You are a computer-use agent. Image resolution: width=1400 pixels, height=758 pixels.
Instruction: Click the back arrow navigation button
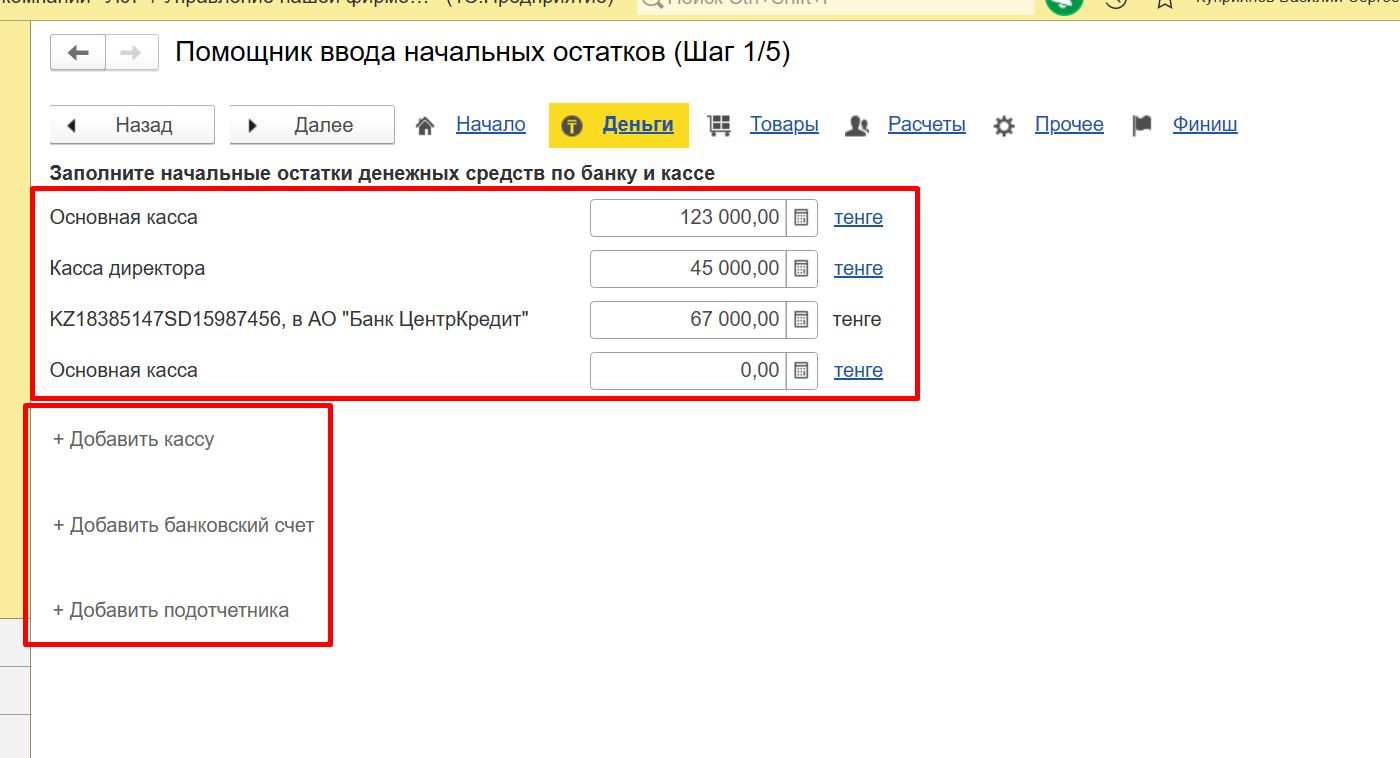pyautogui.click(x=77, y=53)
